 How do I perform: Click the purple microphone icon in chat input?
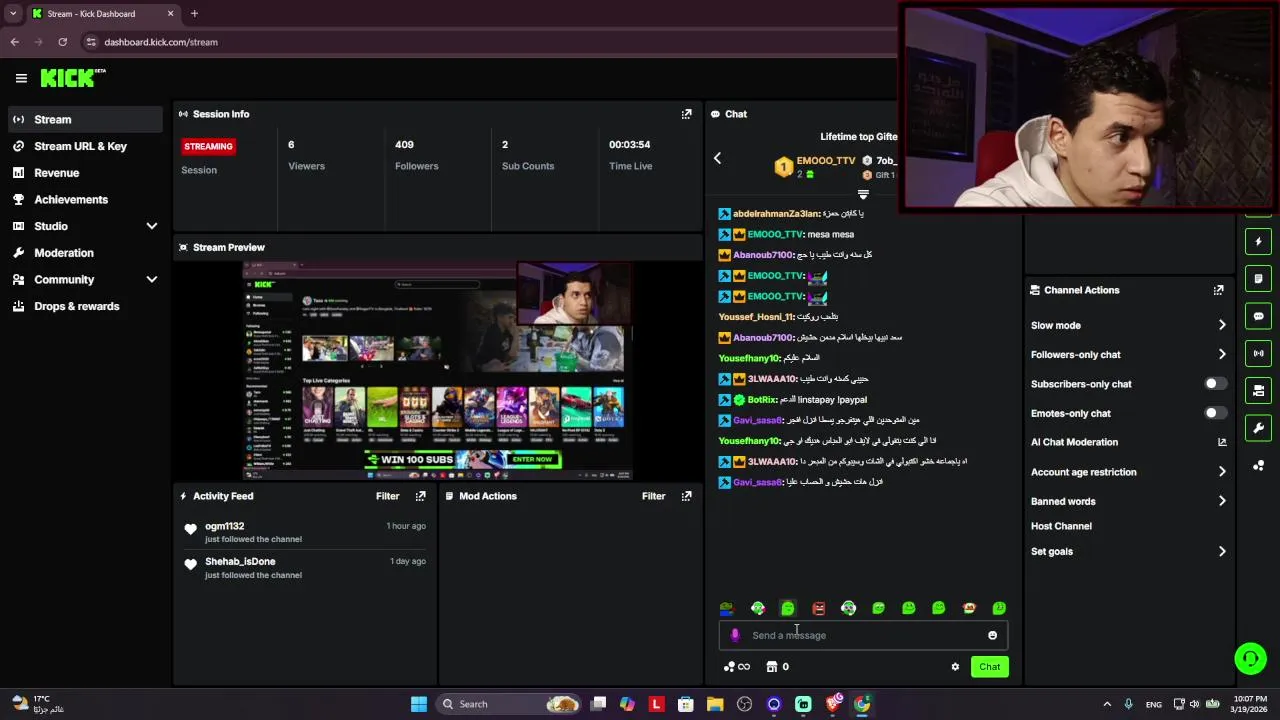click(735, 635)
